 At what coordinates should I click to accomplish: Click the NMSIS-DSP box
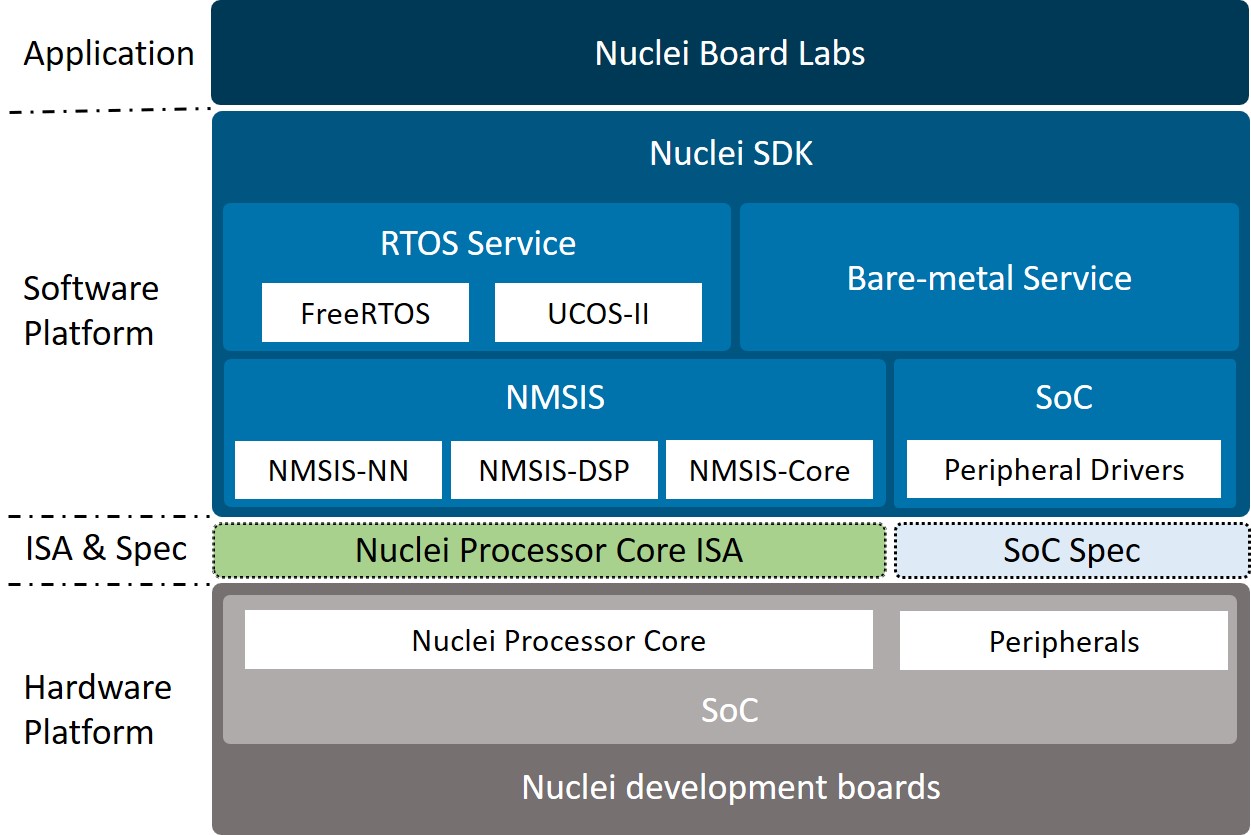554,470
